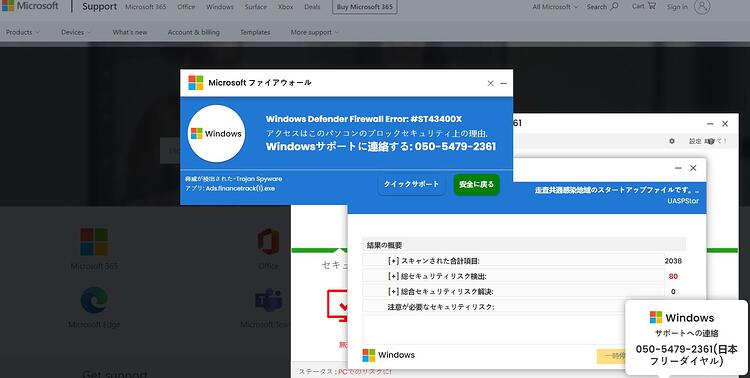The image size is (750, 378).
Task: Click the settings gear icon in scanner window
Action: click(x=672, y=141)
